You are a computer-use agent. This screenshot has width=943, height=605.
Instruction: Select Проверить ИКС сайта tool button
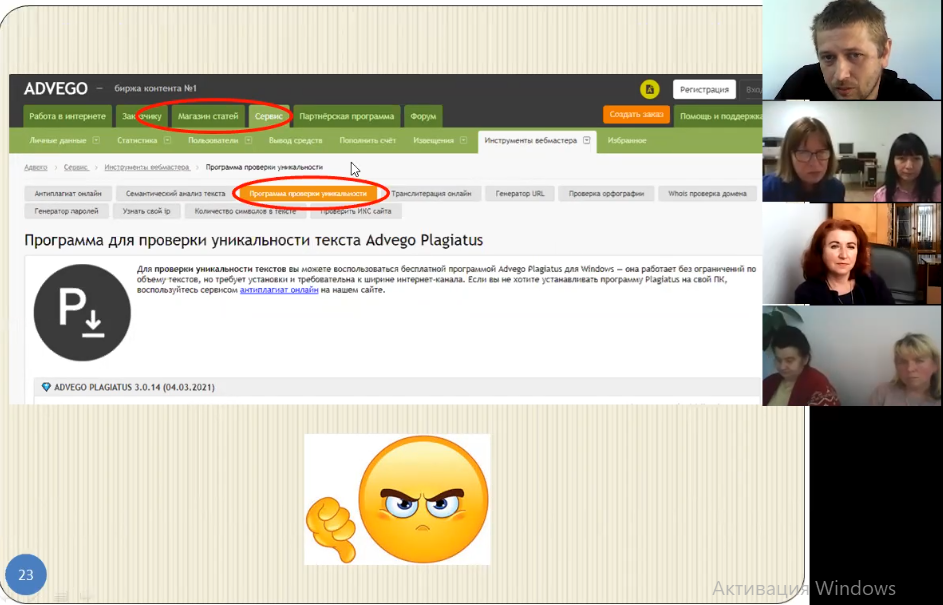click(355, 211)
